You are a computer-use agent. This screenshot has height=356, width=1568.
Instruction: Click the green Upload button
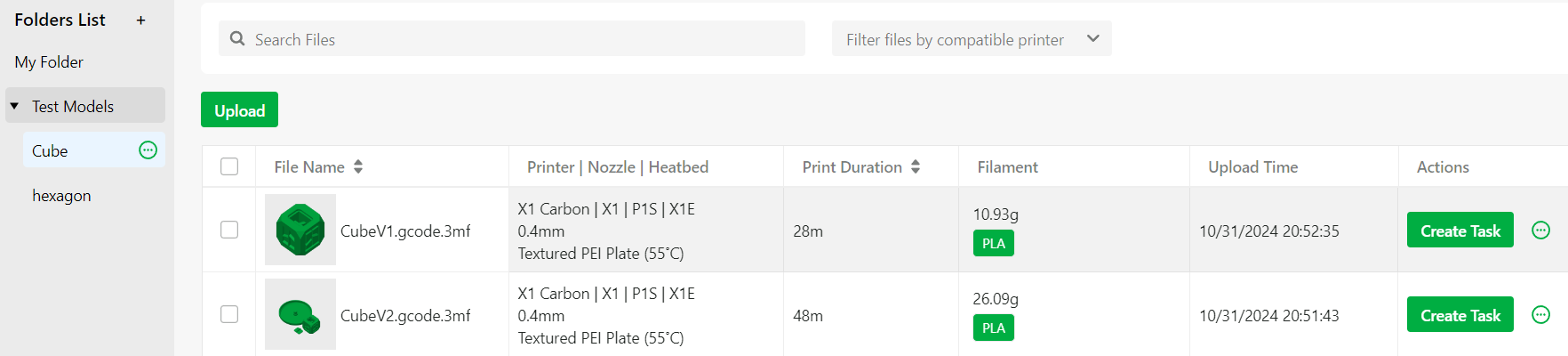click(x=239, y=110)
